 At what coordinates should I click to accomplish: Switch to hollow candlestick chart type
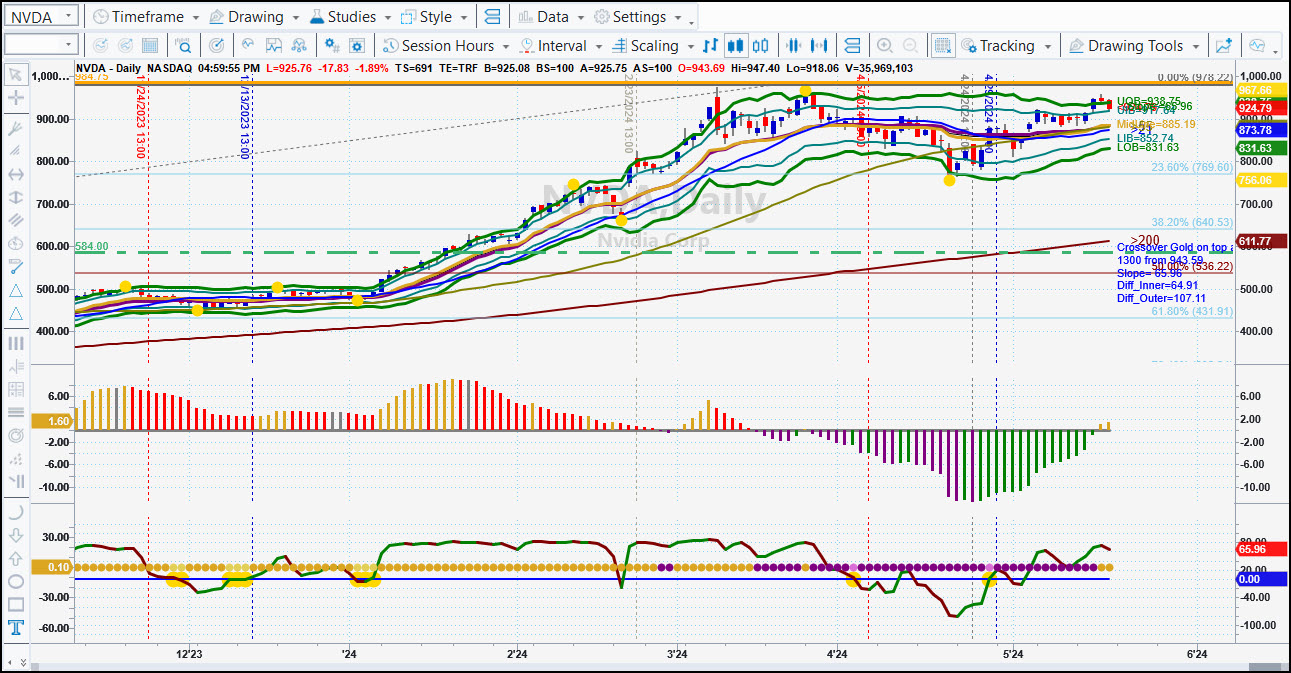click(x=761, y=45)
